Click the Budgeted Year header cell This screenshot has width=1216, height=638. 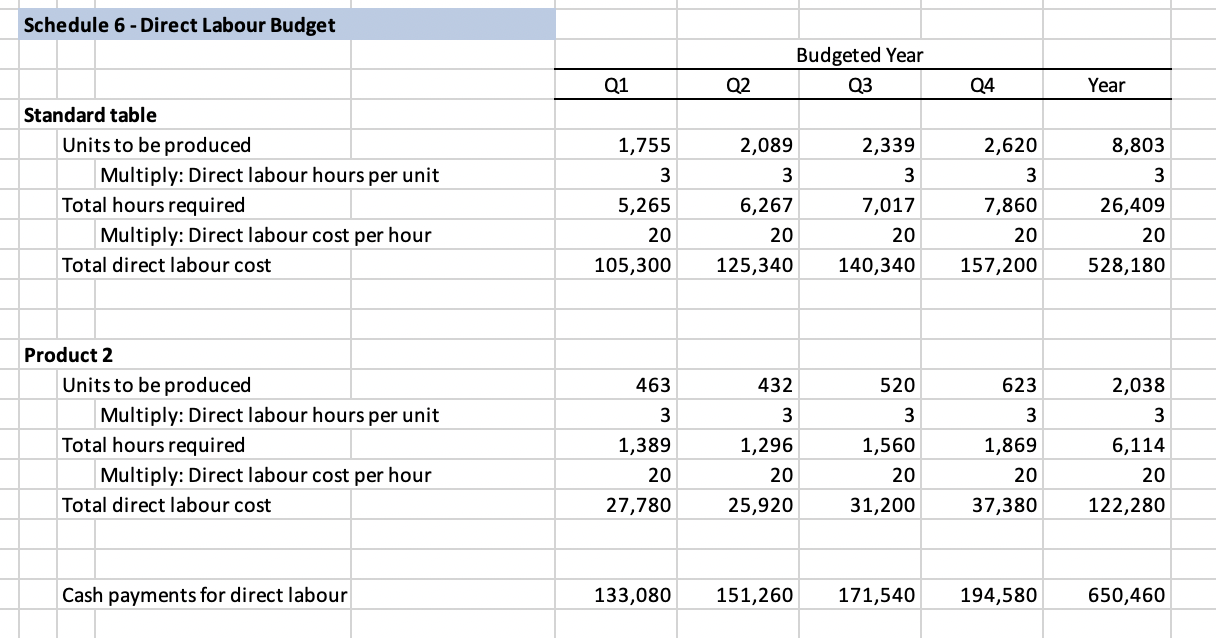coord(860,55)
